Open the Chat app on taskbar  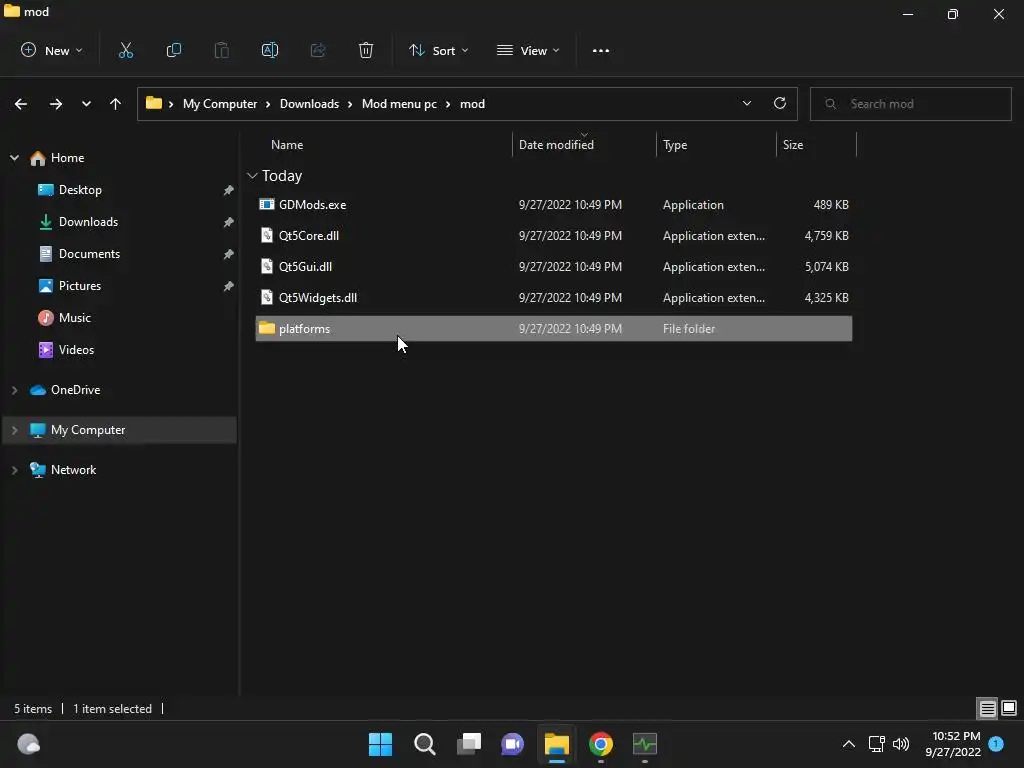click(513, 744)
